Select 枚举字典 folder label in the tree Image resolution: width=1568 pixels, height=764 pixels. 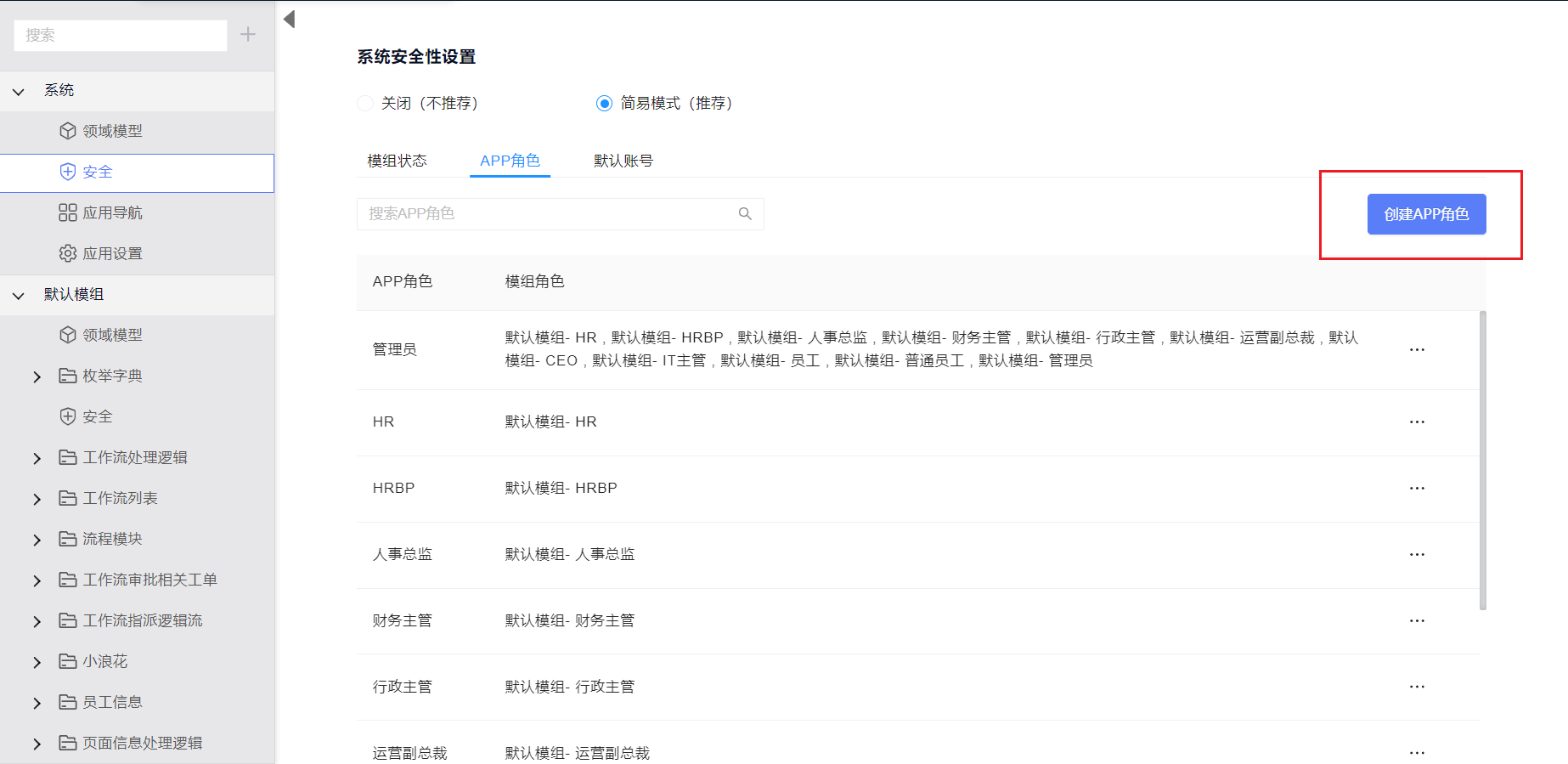click(x=112, y=376)
